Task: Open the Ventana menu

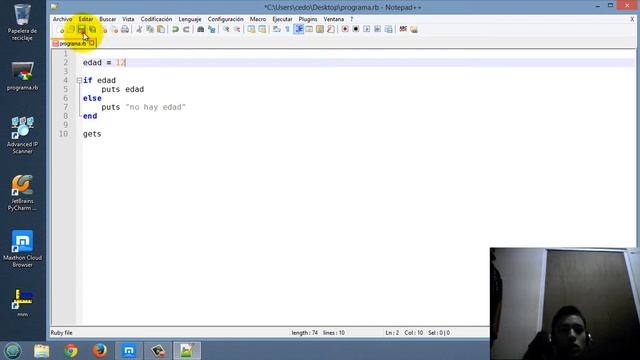Action: click(333, 19)
